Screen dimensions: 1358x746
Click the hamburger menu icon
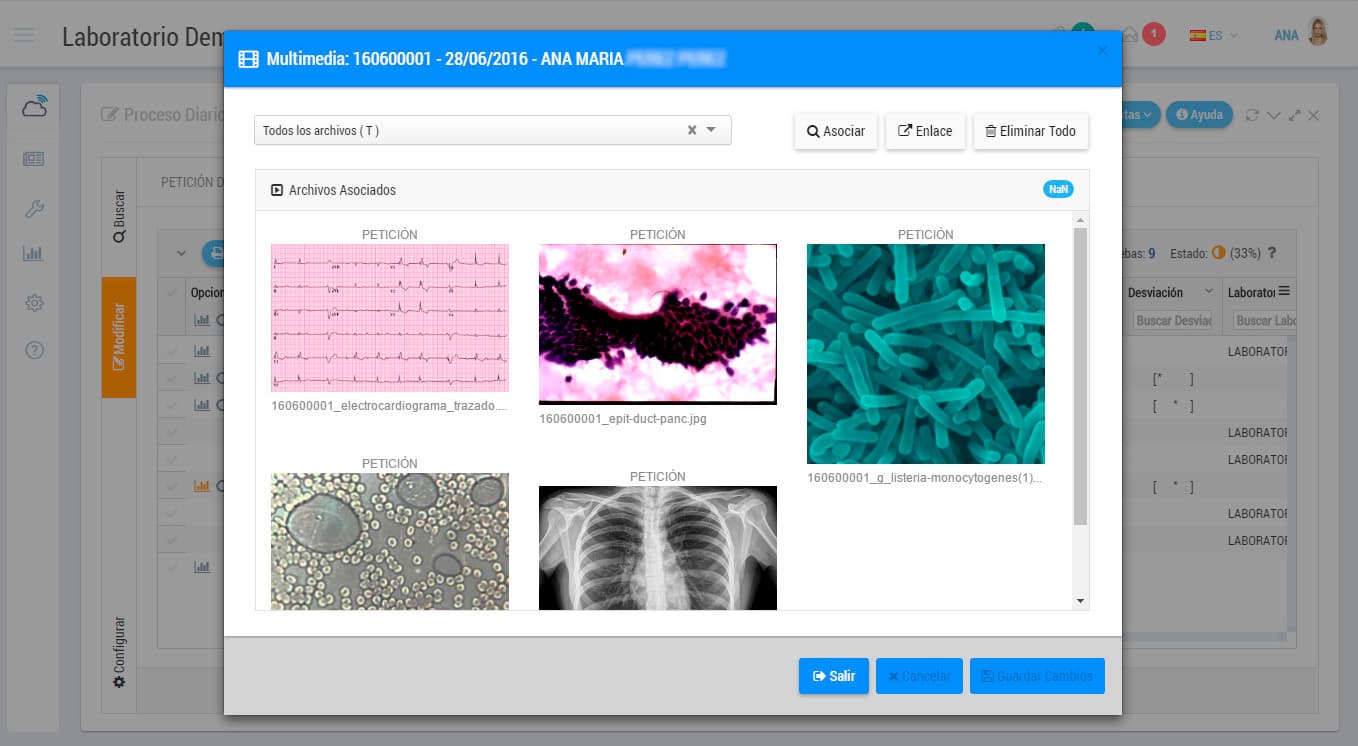(24, 36)
